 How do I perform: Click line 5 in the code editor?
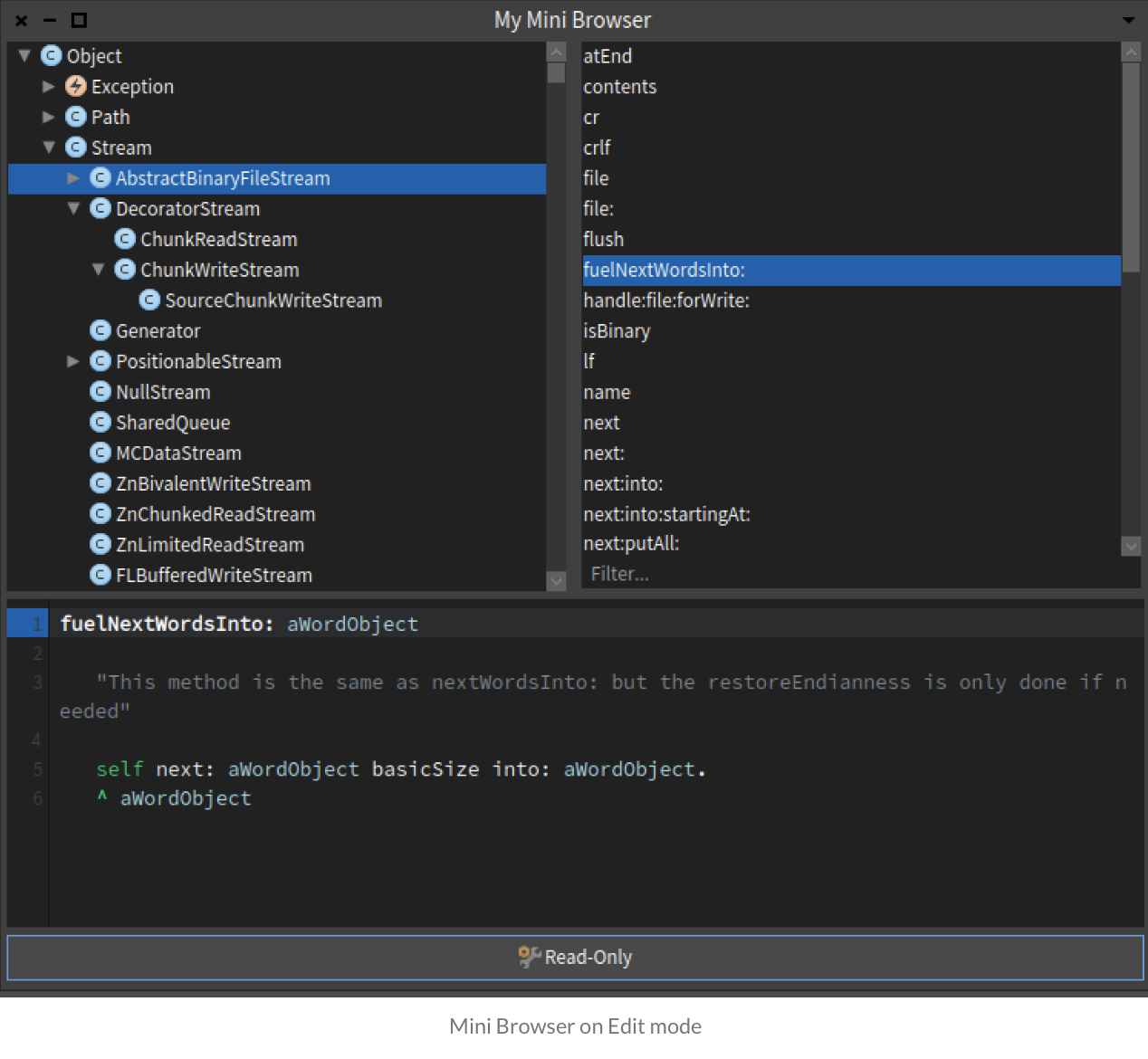(598, 769)
